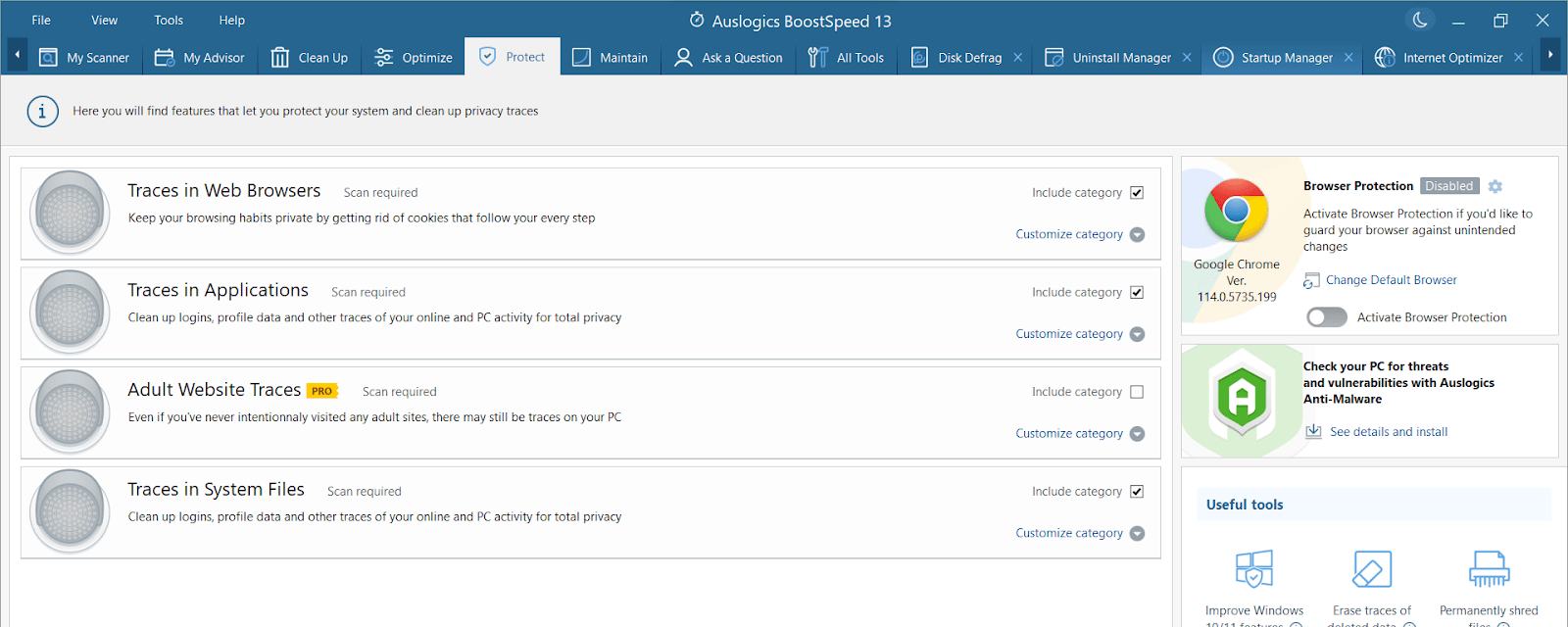The image size is (1568, 627).
Task: Click the PRO badge on Adult Website Traces
Action: (x=321, y=391)
